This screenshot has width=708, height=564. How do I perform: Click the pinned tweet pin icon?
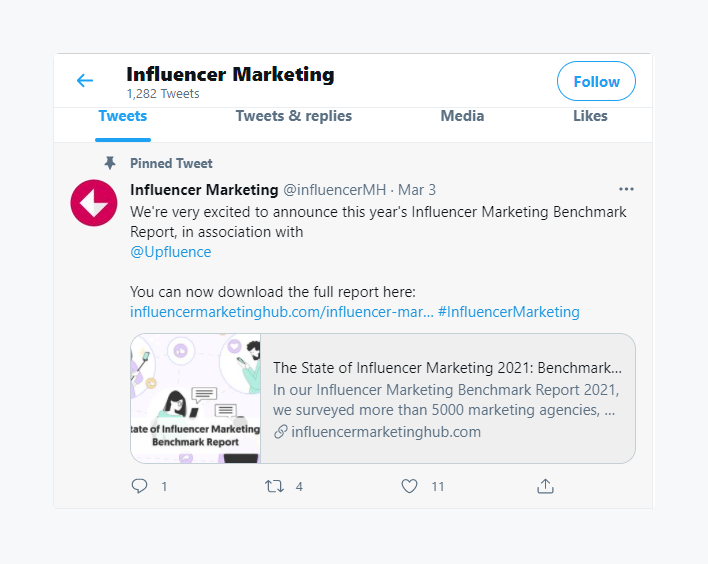coord(110,163)
